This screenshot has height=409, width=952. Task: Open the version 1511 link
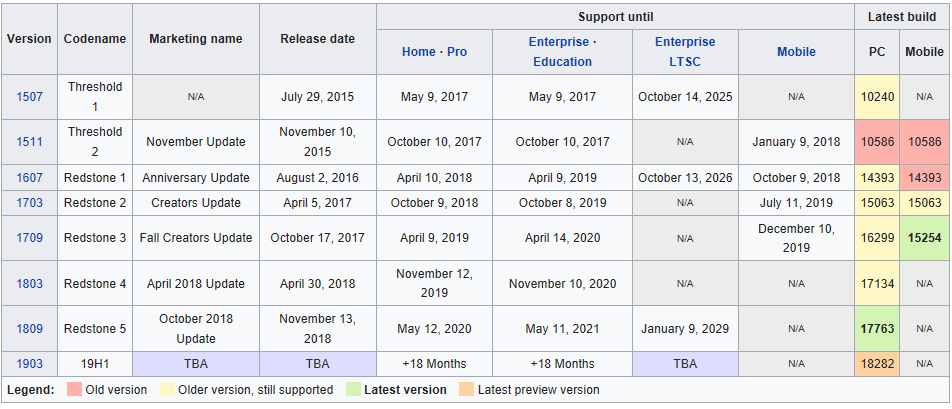coord(29,142)
